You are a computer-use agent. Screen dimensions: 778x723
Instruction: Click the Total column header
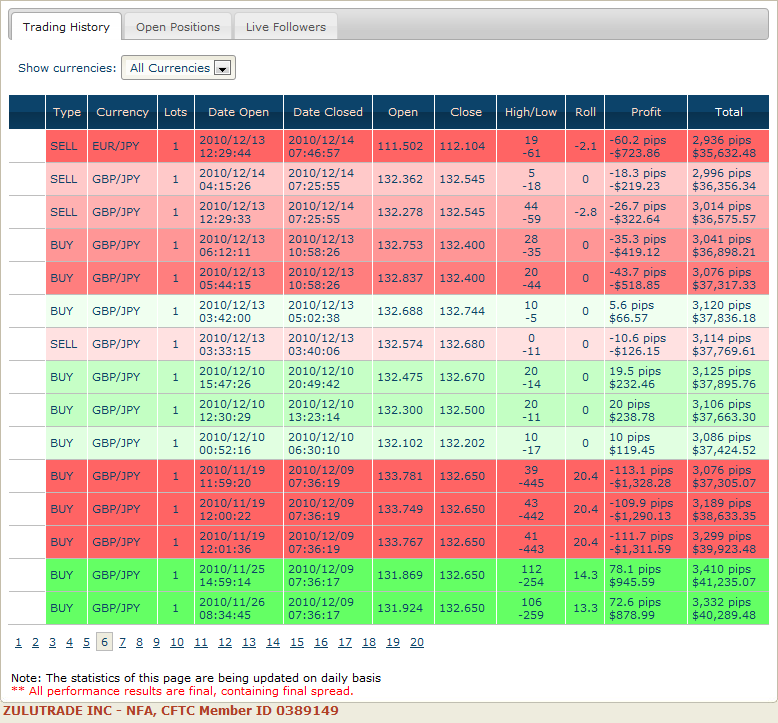[x=728, y=112]
